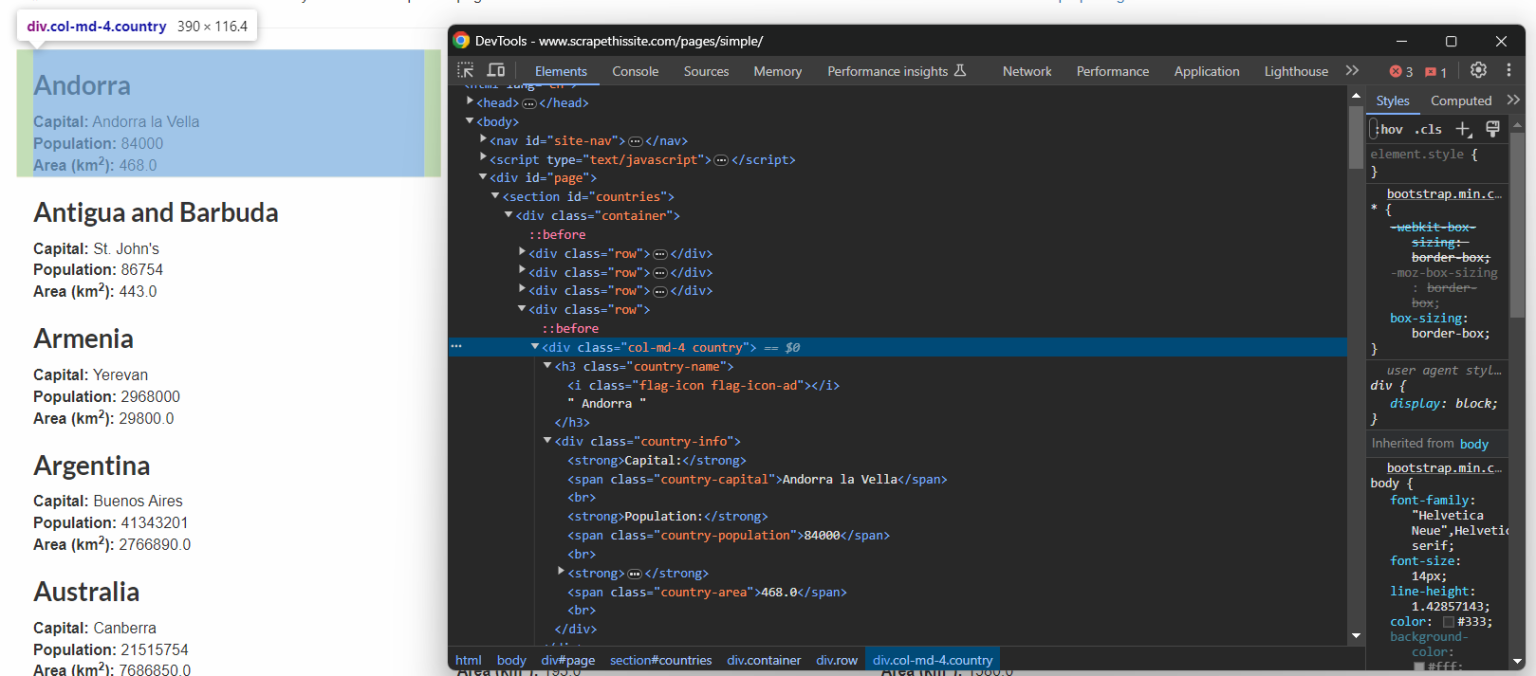Click the #333 color swatch
This screenshot has width=1536, height=676.
pyautogui.click(x=1450, y=621)
